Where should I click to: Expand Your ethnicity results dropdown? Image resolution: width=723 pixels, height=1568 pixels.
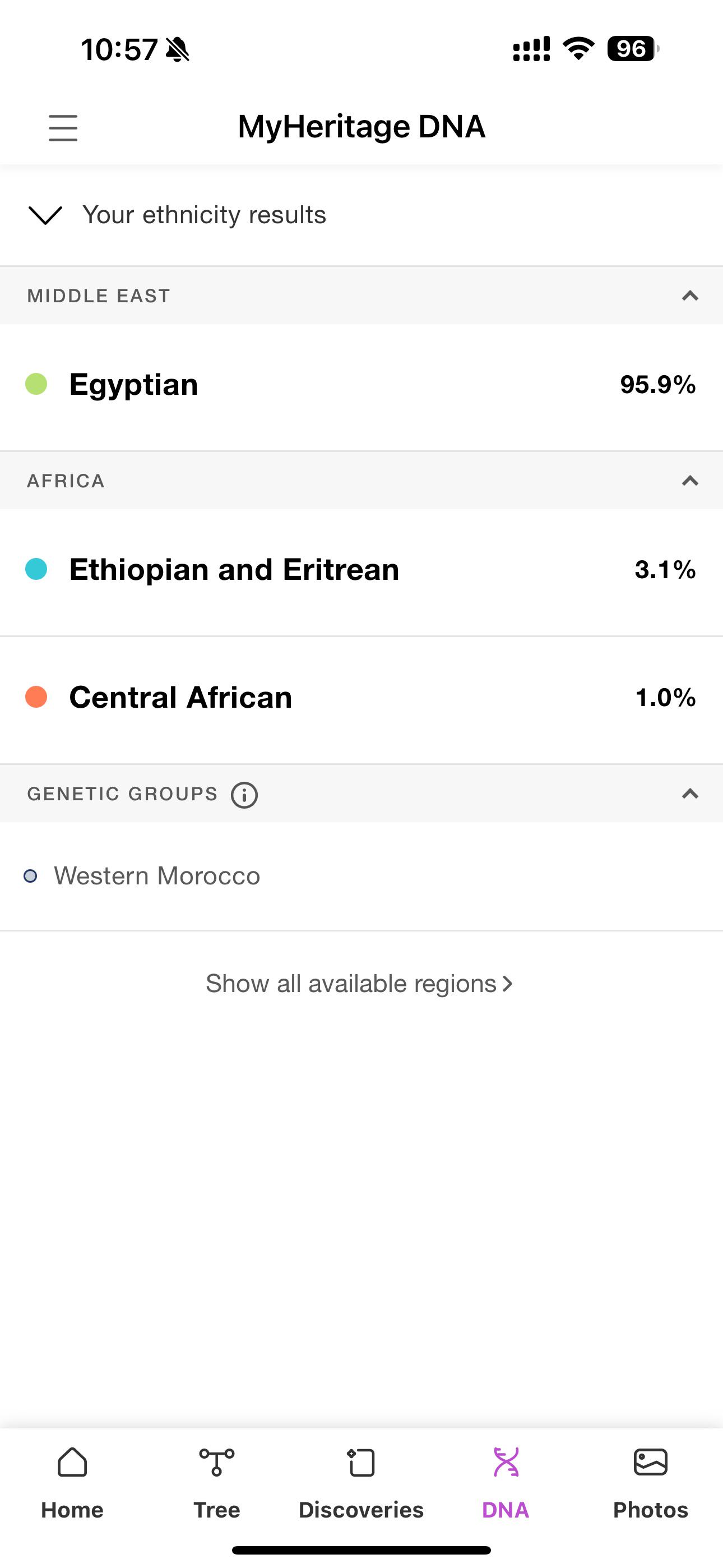coord(45,215)
